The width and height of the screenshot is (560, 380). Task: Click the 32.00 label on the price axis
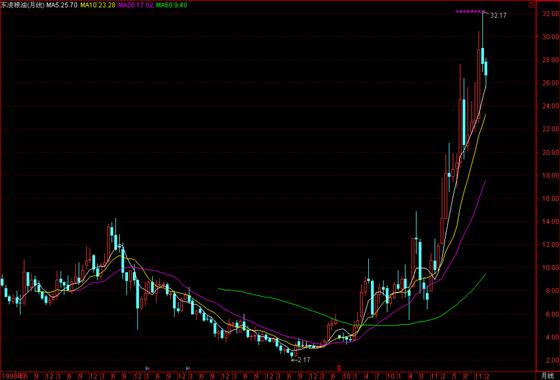550,14
